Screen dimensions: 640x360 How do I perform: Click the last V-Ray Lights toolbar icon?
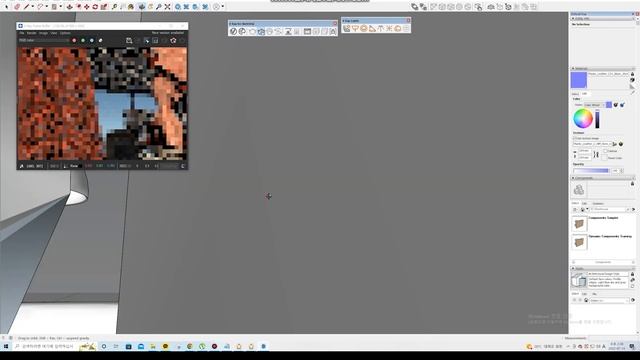pos(407,28)
